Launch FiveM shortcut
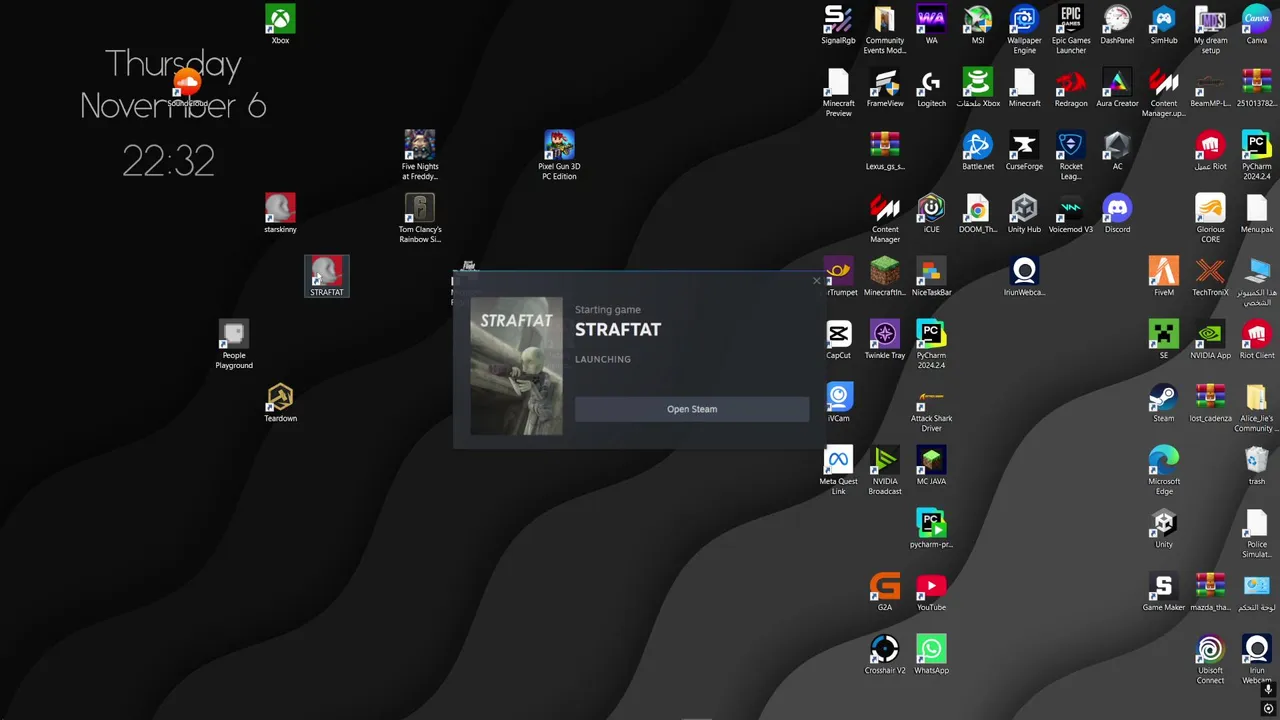Image resolution: width=1280 pixels, height=720 pixels. click(1164, 276)
